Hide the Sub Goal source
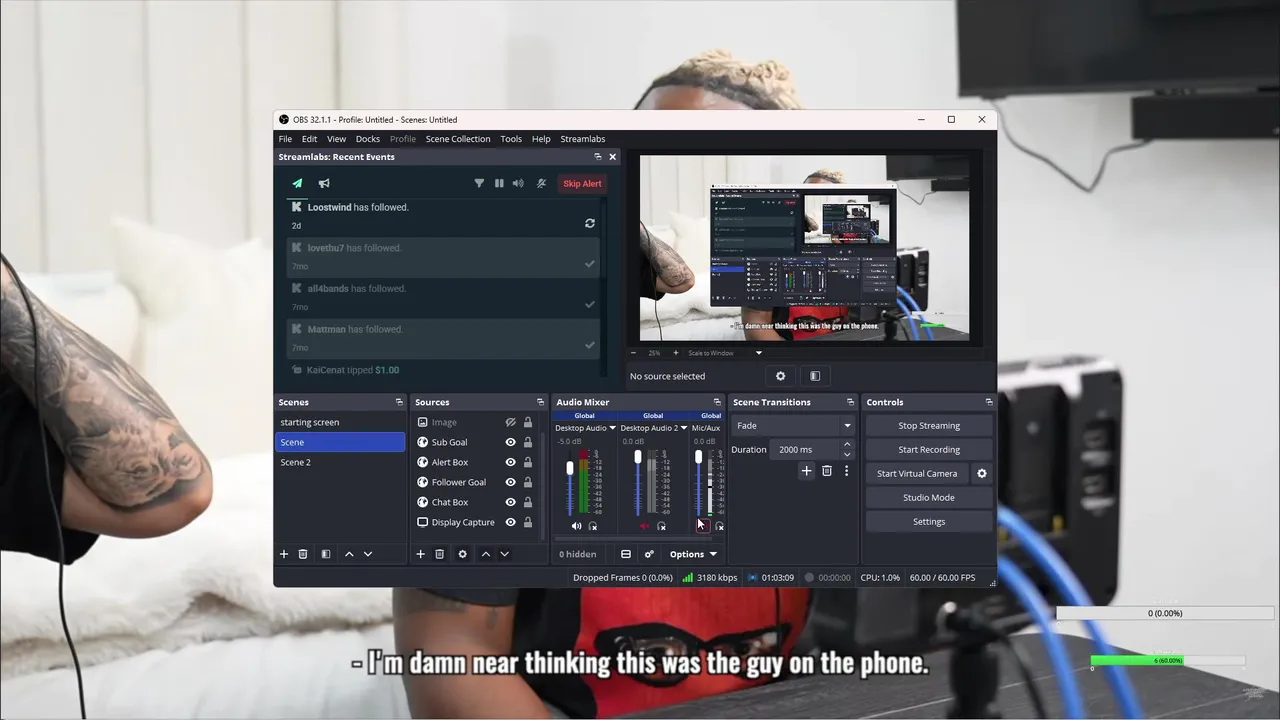This screenshot has width=1280, height=720. pyautogui.click(x=511, y=442)
